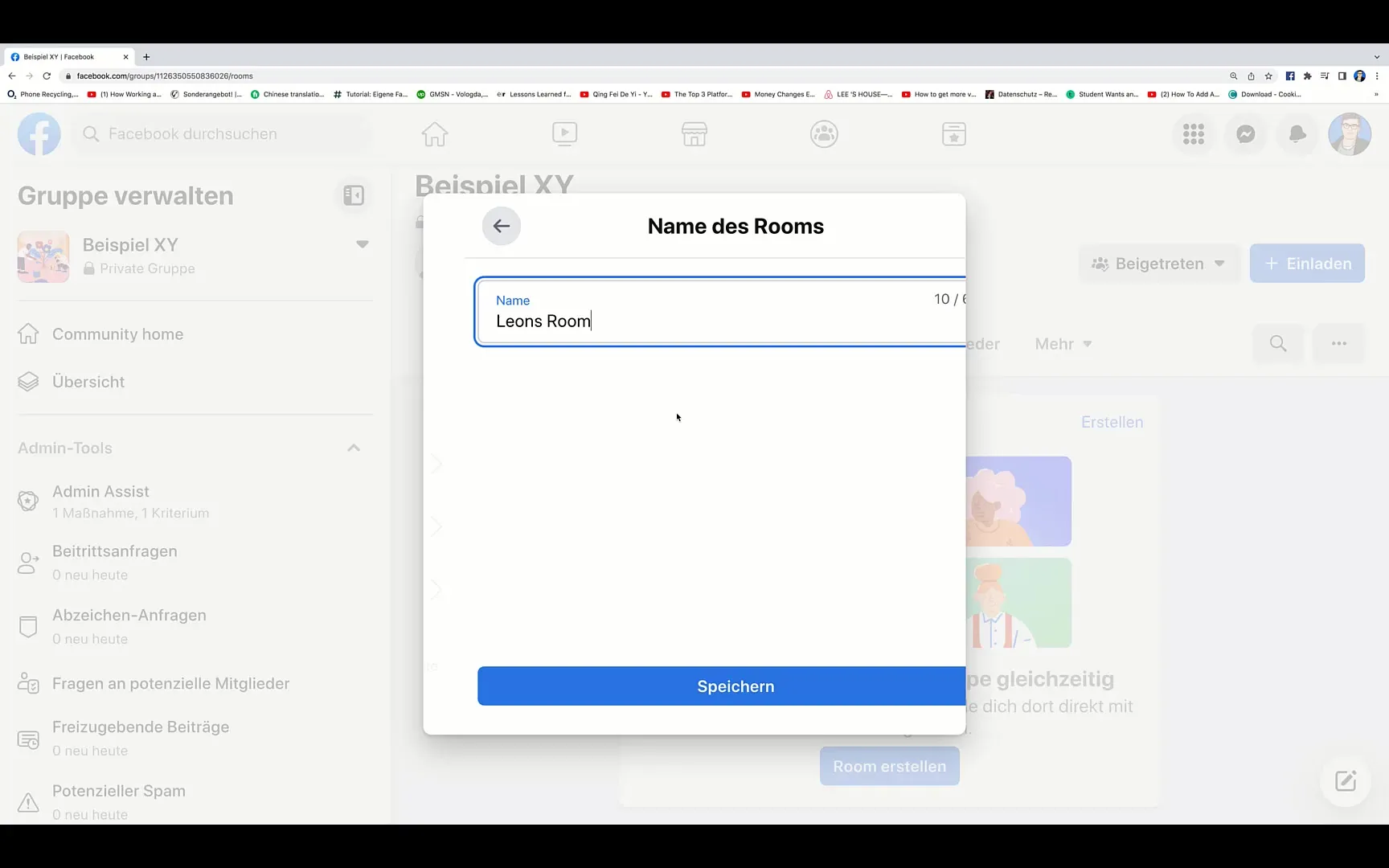
Task: Open the Chinese translation bookmark
Action: tap(288, 94)
